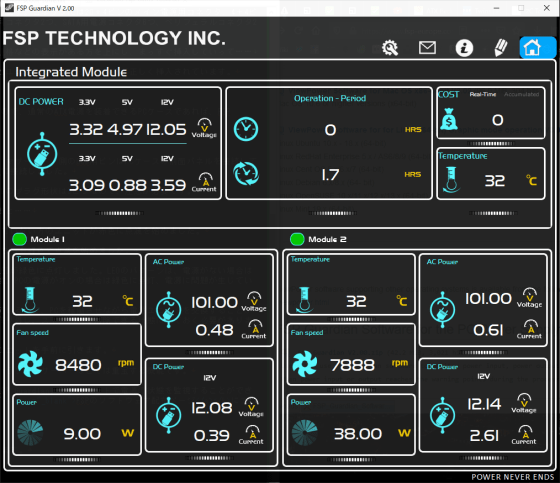The height and width of the screenshot is (483, 560).
Task: Click the Integrated DC current gauge icon
Action: click(x=205, y=183)
